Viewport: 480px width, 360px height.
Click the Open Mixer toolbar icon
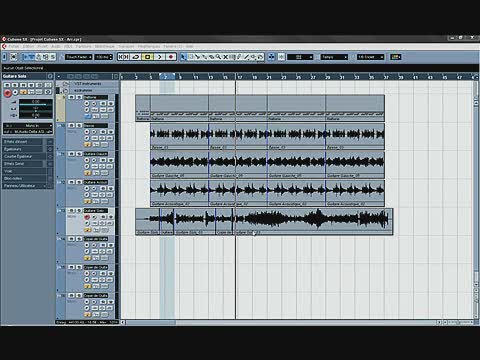[52, 57]
